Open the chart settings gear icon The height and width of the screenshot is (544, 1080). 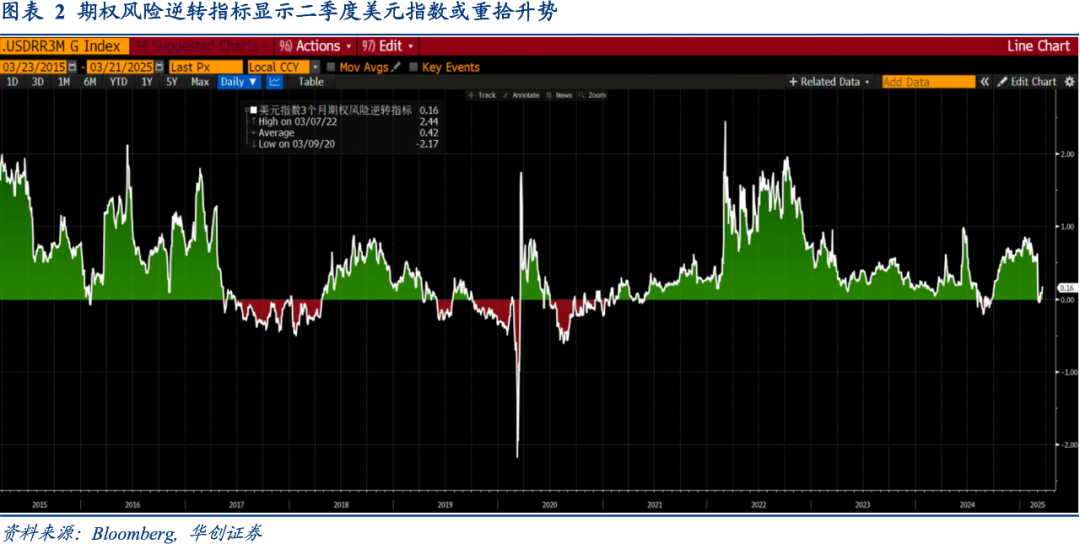coord(1069,82)
